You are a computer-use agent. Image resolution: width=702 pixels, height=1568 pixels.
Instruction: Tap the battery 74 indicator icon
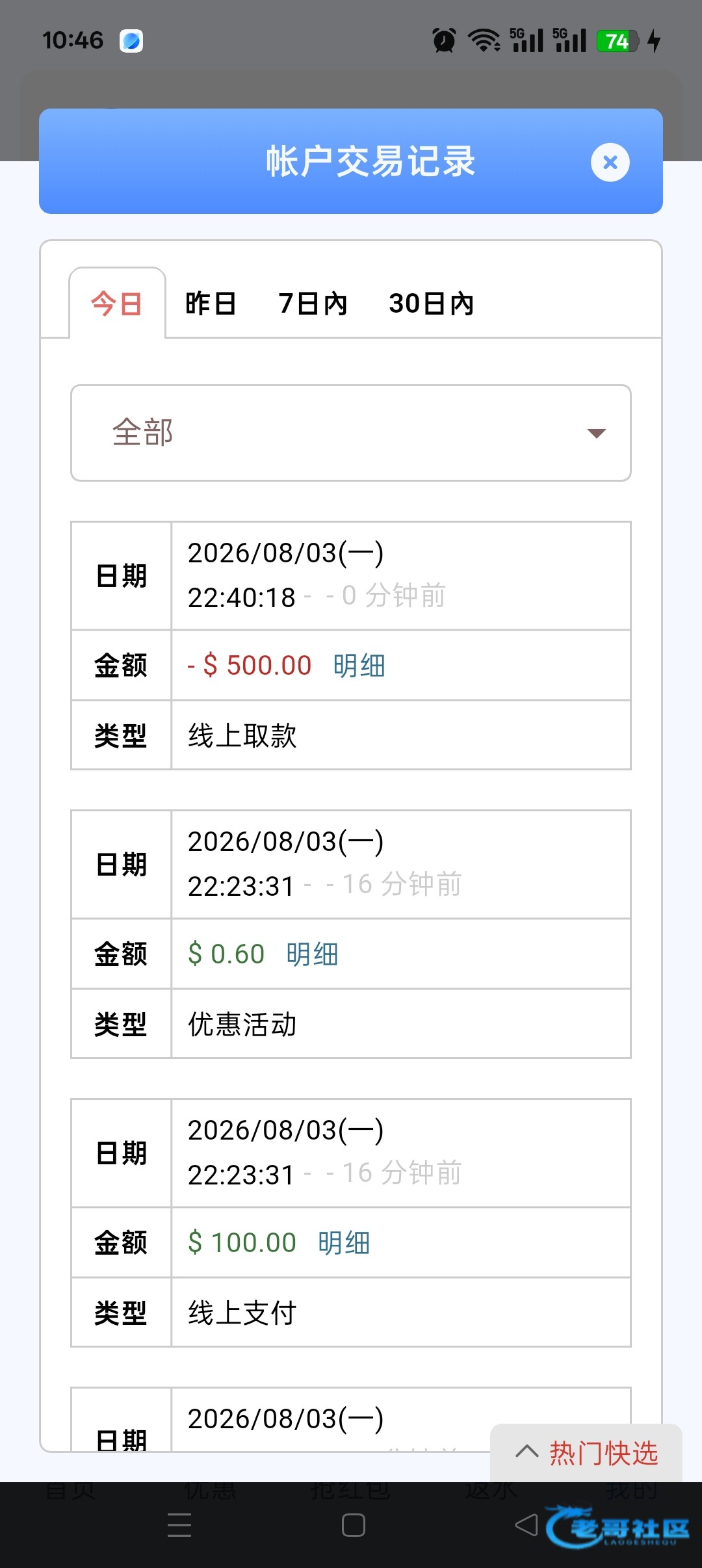pyautogui.click(x=617, y=41)
